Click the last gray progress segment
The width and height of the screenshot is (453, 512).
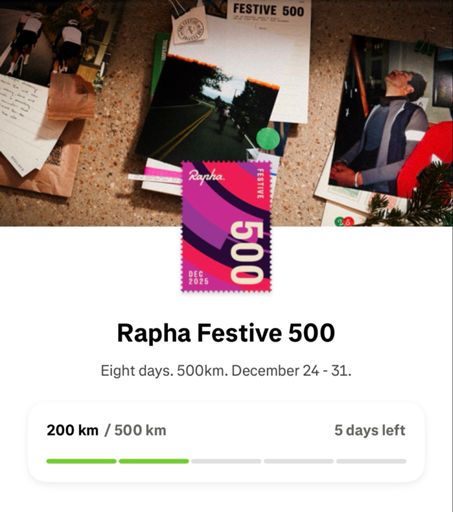click(371, 461)
